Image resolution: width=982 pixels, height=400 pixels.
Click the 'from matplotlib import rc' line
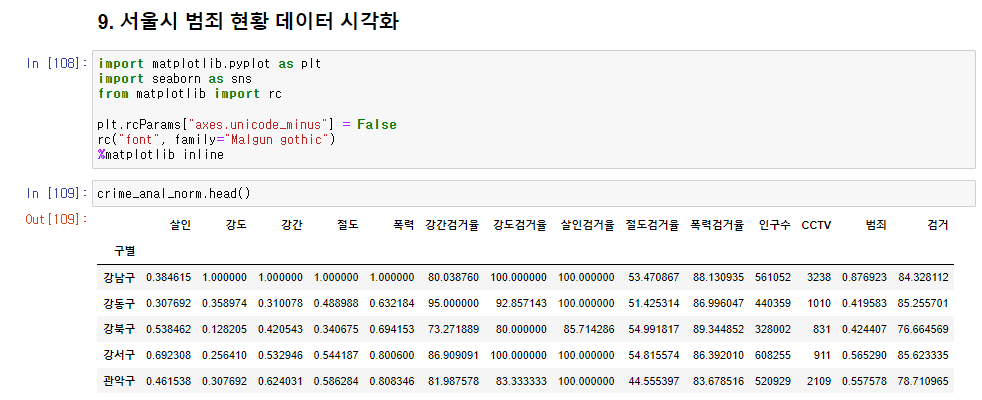point(190,94)
